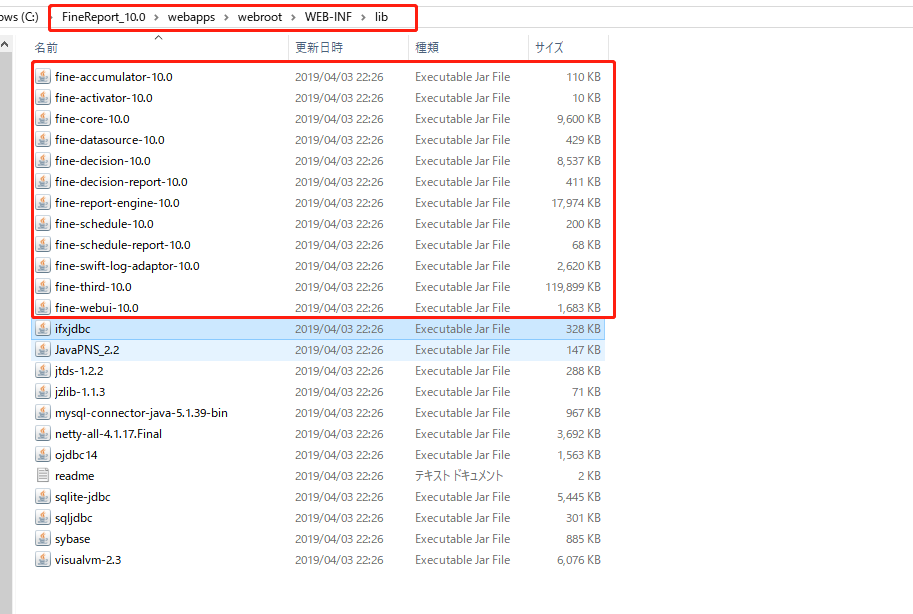
Task: Click the 119,899 KB size value
Action: coord(573,287)
